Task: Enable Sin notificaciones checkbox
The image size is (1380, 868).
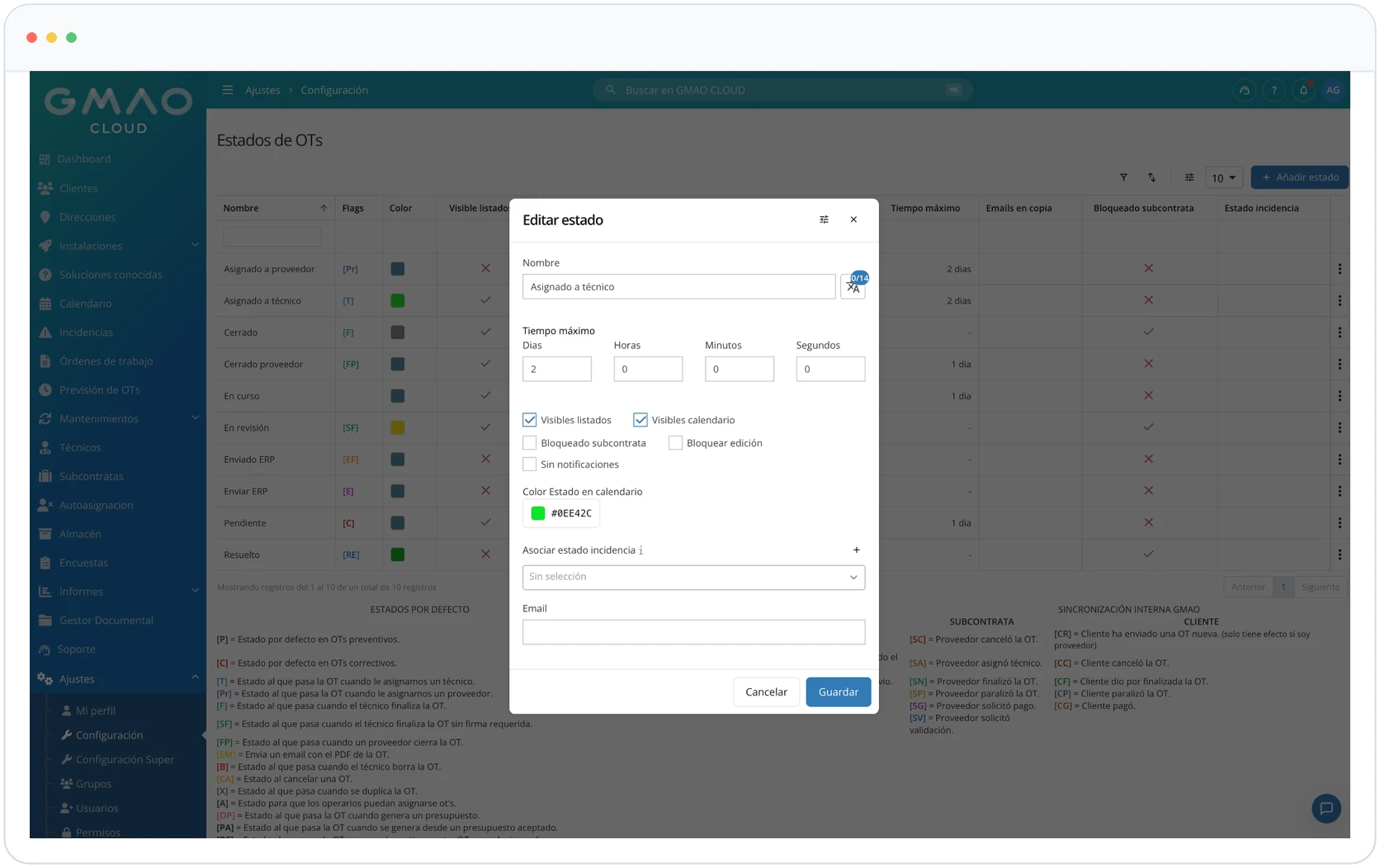Action: pos(530,465)
